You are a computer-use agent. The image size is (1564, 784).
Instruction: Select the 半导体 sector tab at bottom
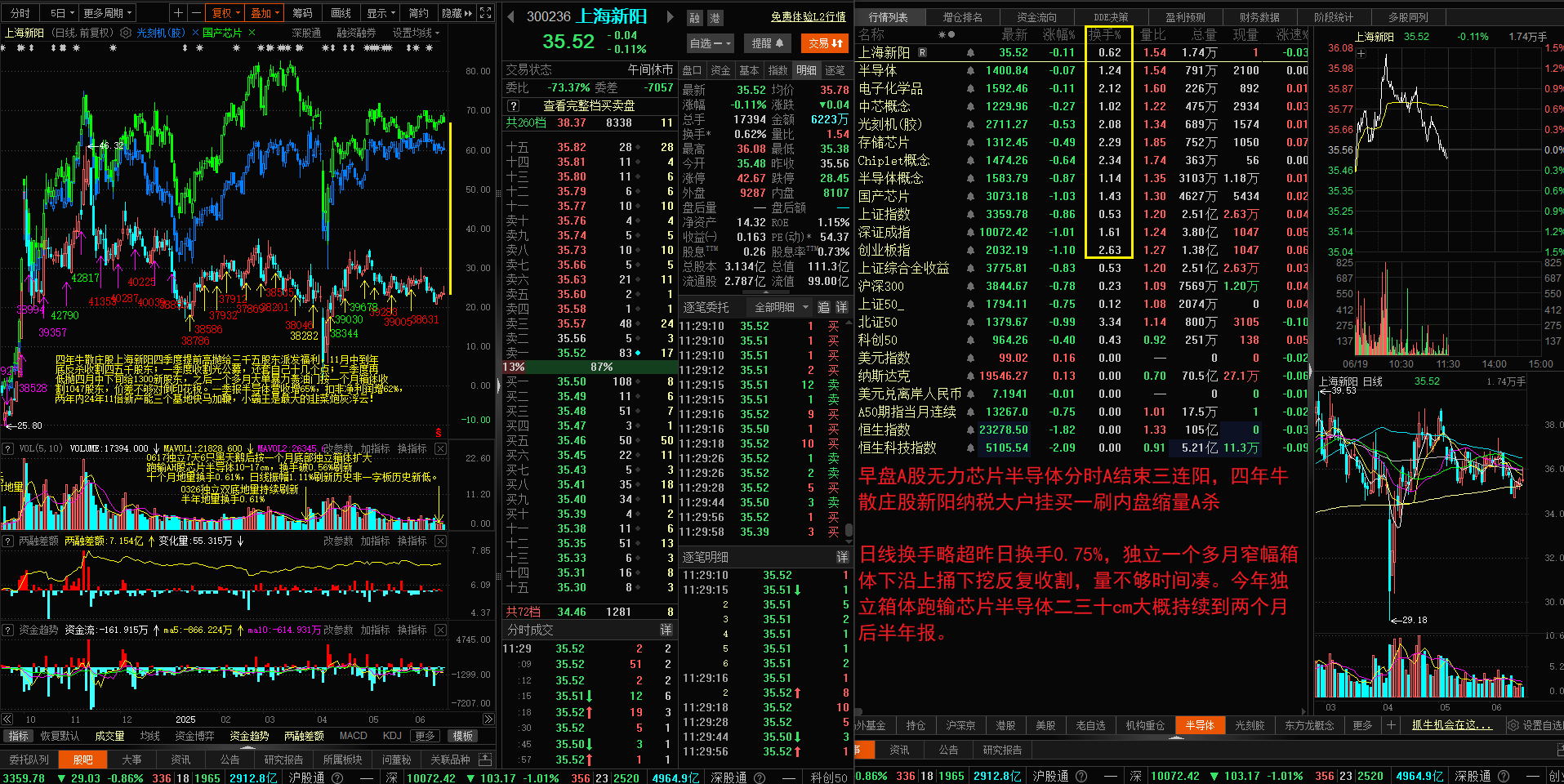1200,725
